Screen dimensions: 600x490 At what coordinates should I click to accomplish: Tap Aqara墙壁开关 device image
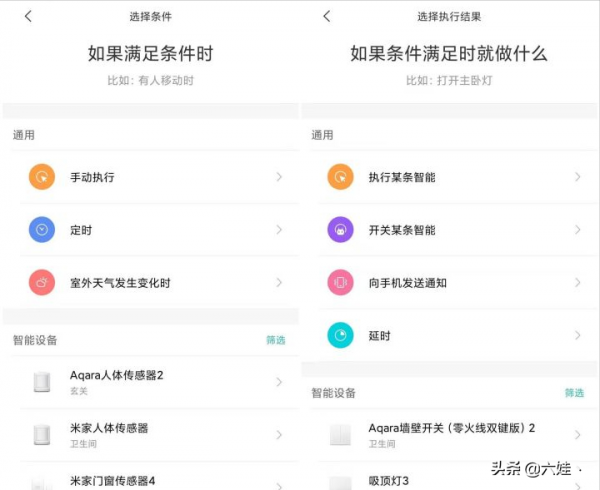[340, 435]
